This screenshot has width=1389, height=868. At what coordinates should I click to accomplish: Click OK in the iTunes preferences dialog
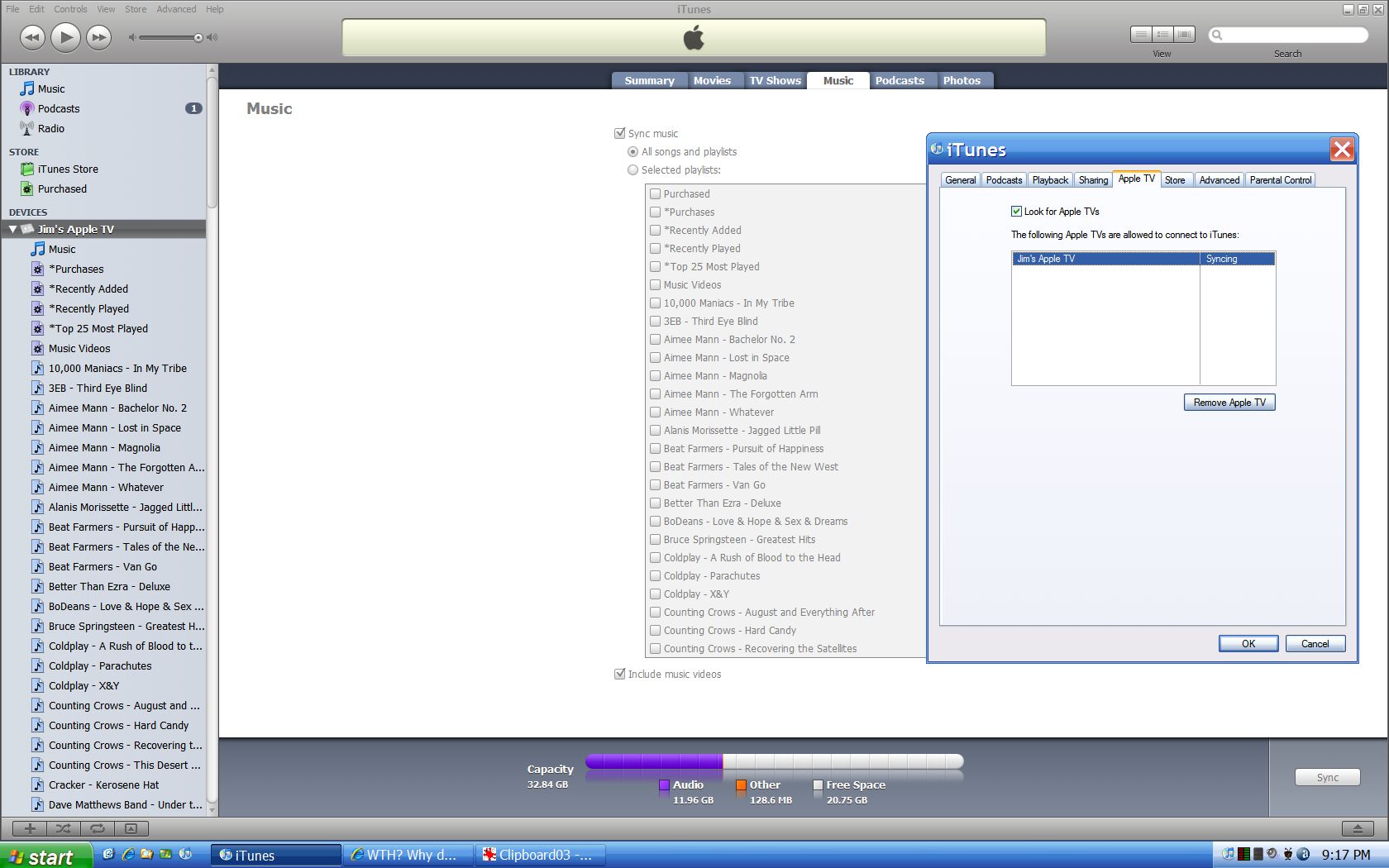(1248, 643)
